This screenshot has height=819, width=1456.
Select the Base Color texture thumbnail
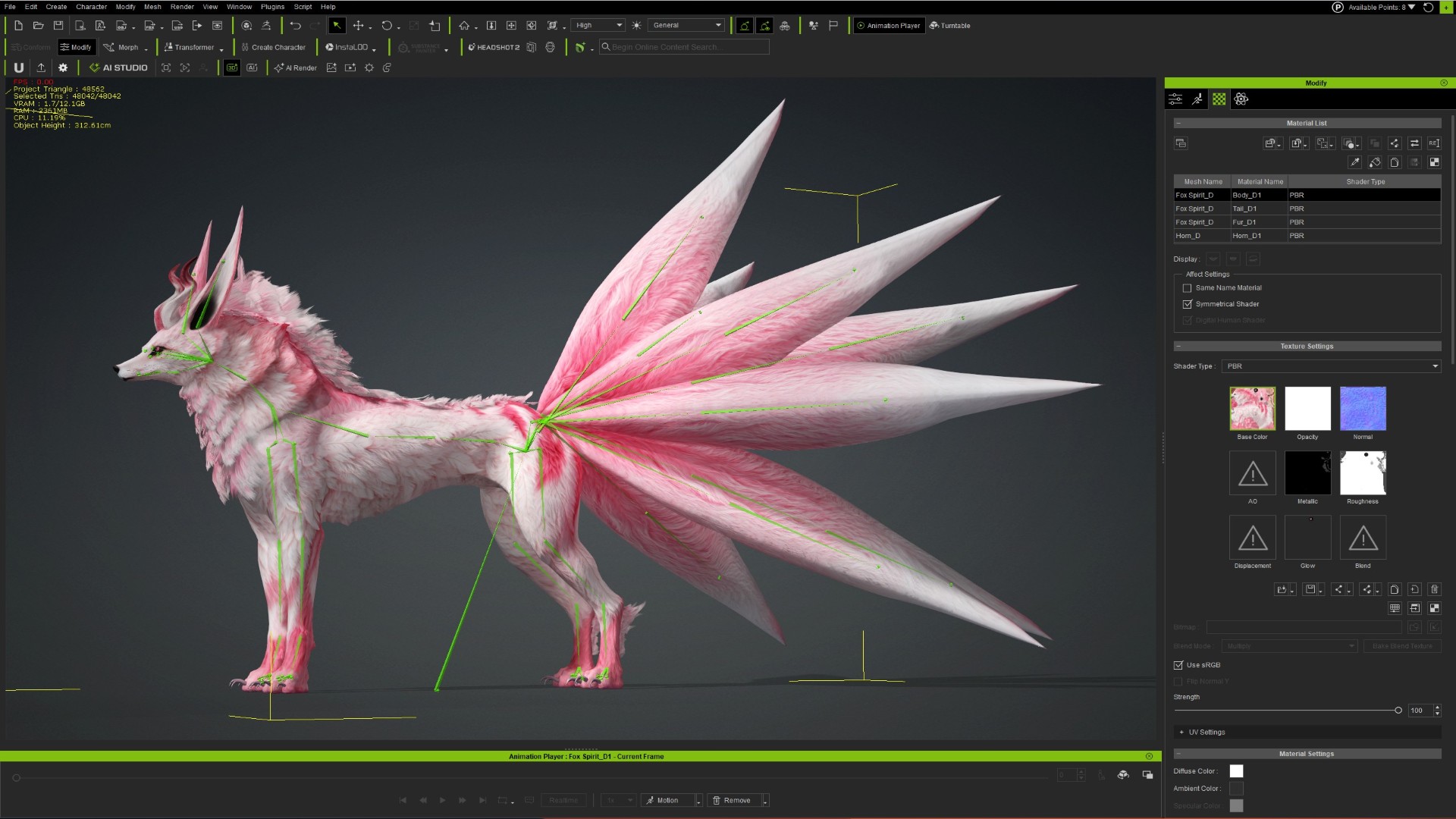pyautogui.click(x=1252, y=409)
